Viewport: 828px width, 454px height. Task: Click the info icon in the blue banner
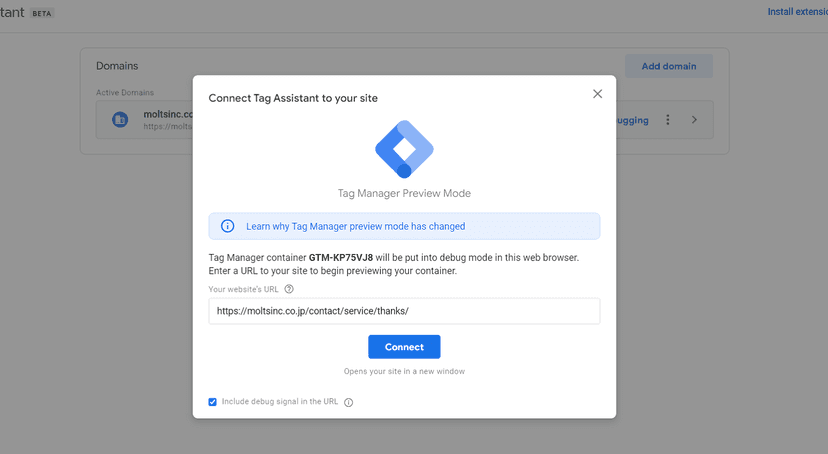point(227,226)
